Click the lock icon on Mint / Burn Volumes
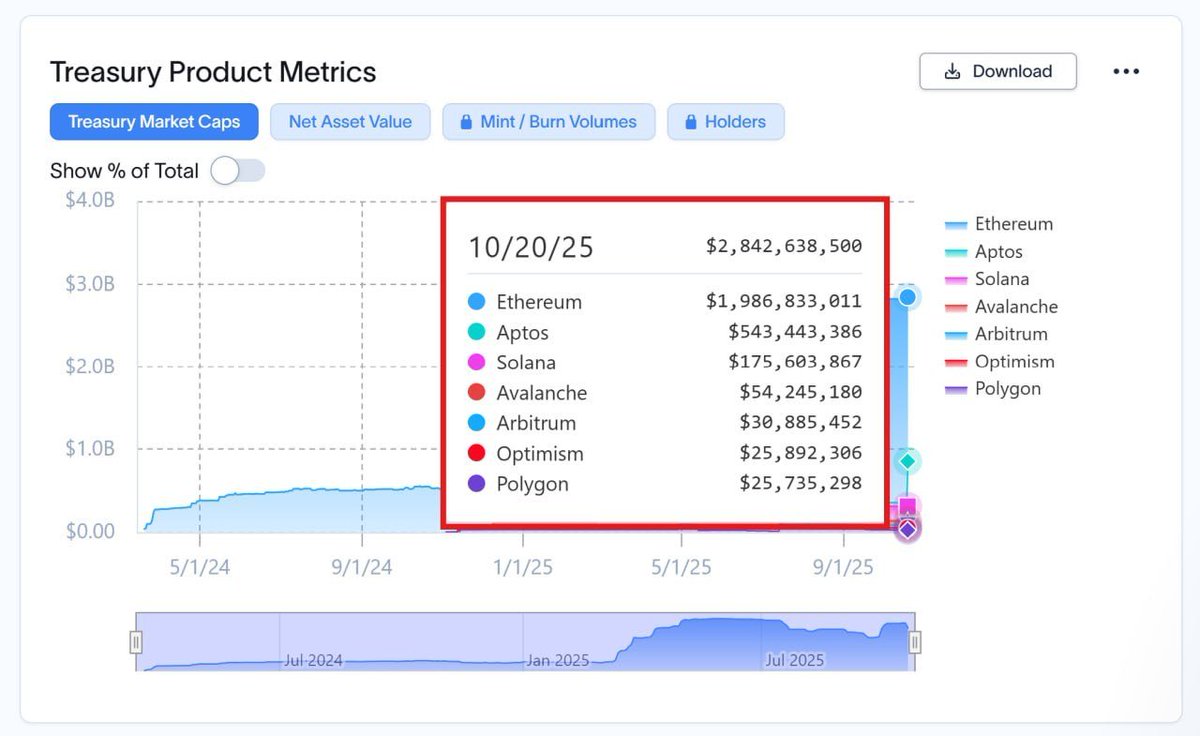 coord(466,122)
